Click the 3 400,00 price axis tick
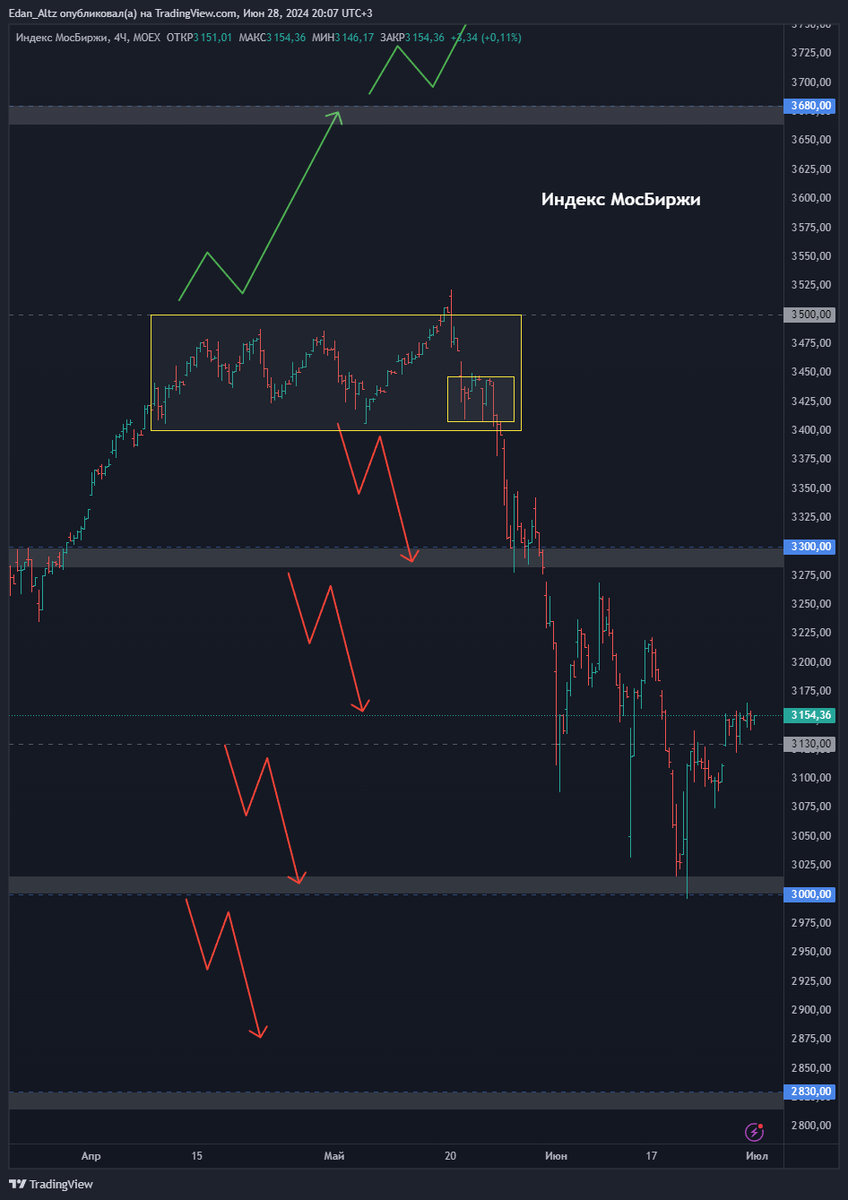 tap(811, 430)
